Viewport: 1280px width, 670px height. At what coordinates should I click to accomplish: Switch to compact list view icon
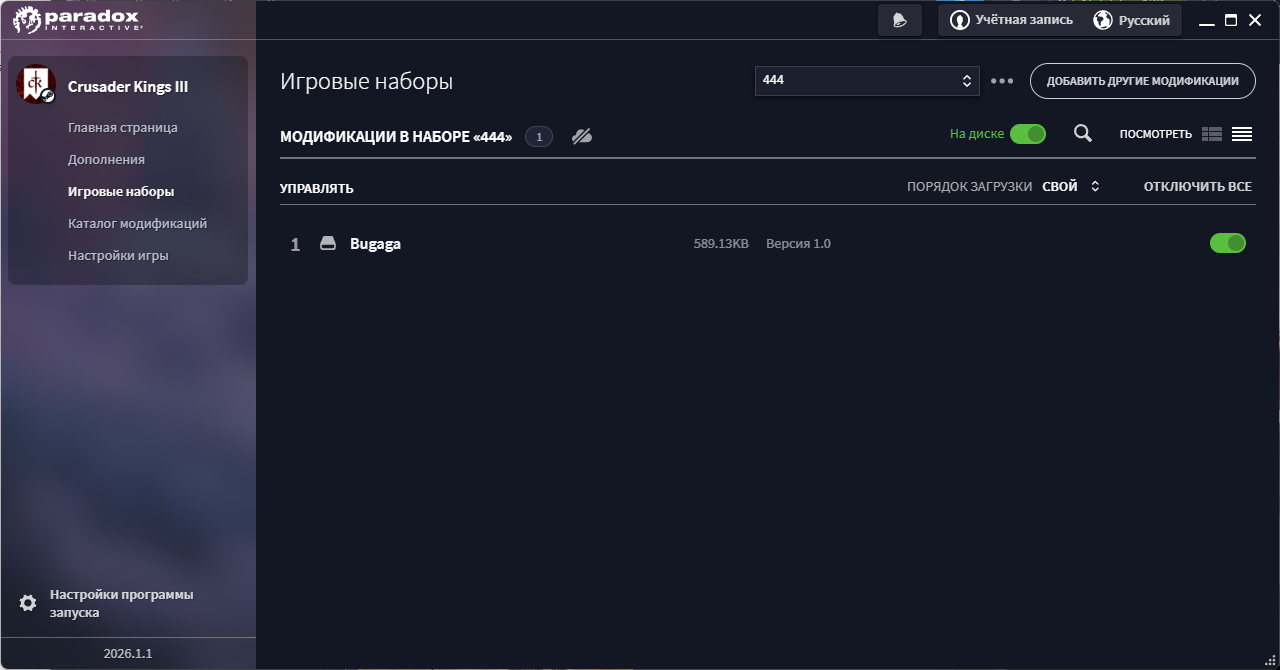click(x=1242, y=134)
